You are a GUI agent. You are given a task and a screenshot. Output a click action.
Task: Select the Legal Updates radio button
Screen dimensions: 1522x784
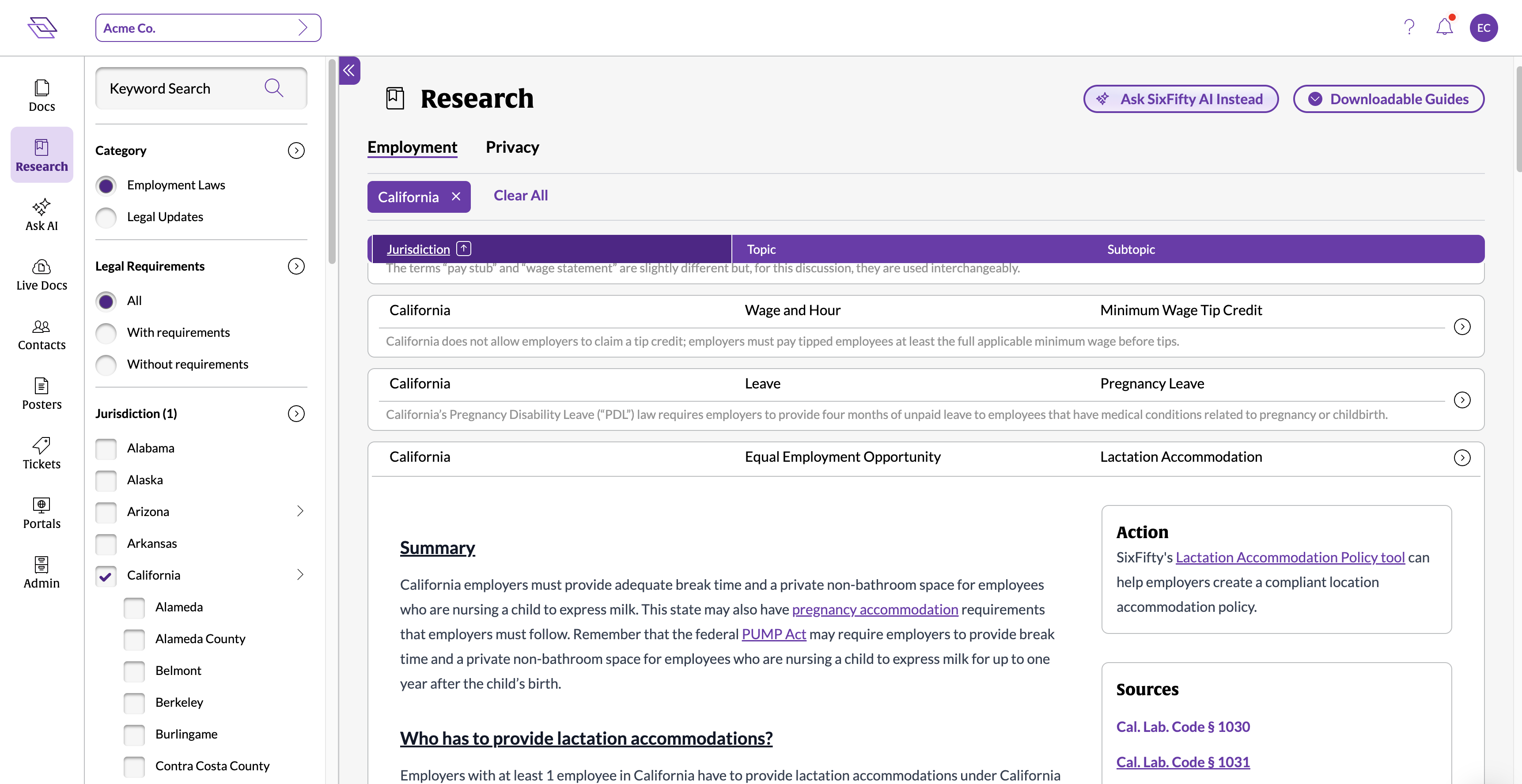106,217
